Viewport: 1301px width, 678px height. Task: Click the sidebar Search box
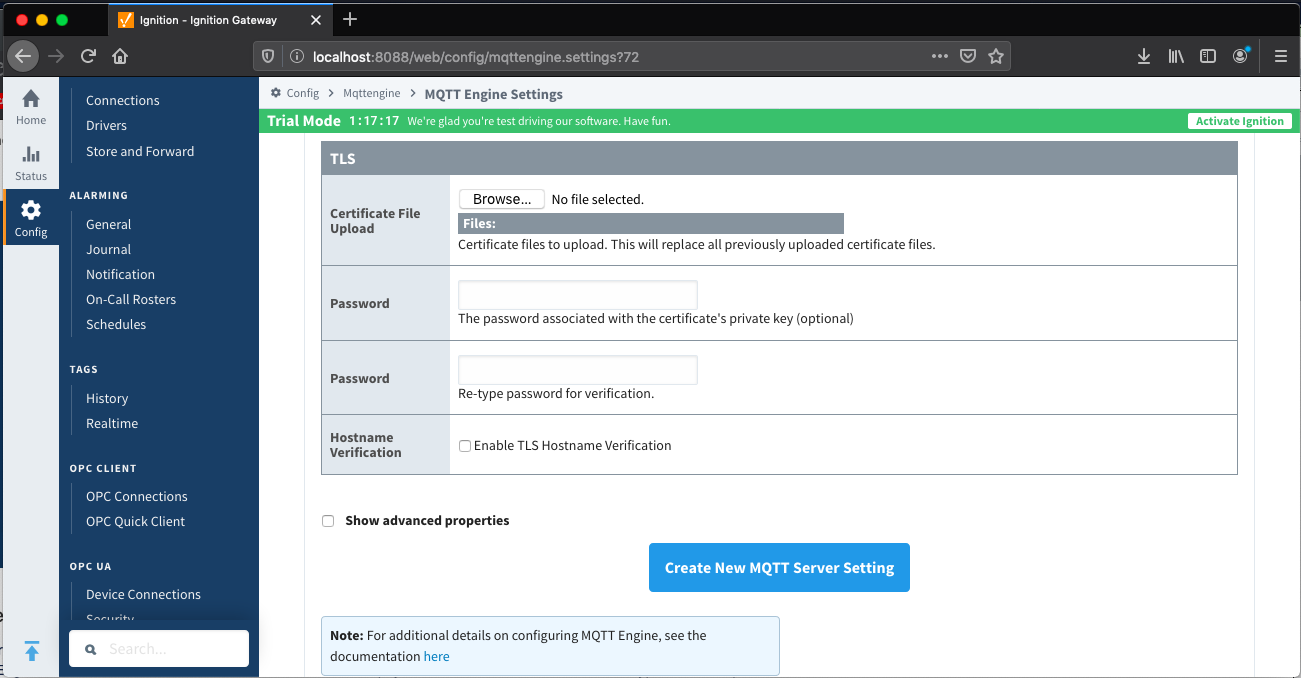click(x=159, y=649)
